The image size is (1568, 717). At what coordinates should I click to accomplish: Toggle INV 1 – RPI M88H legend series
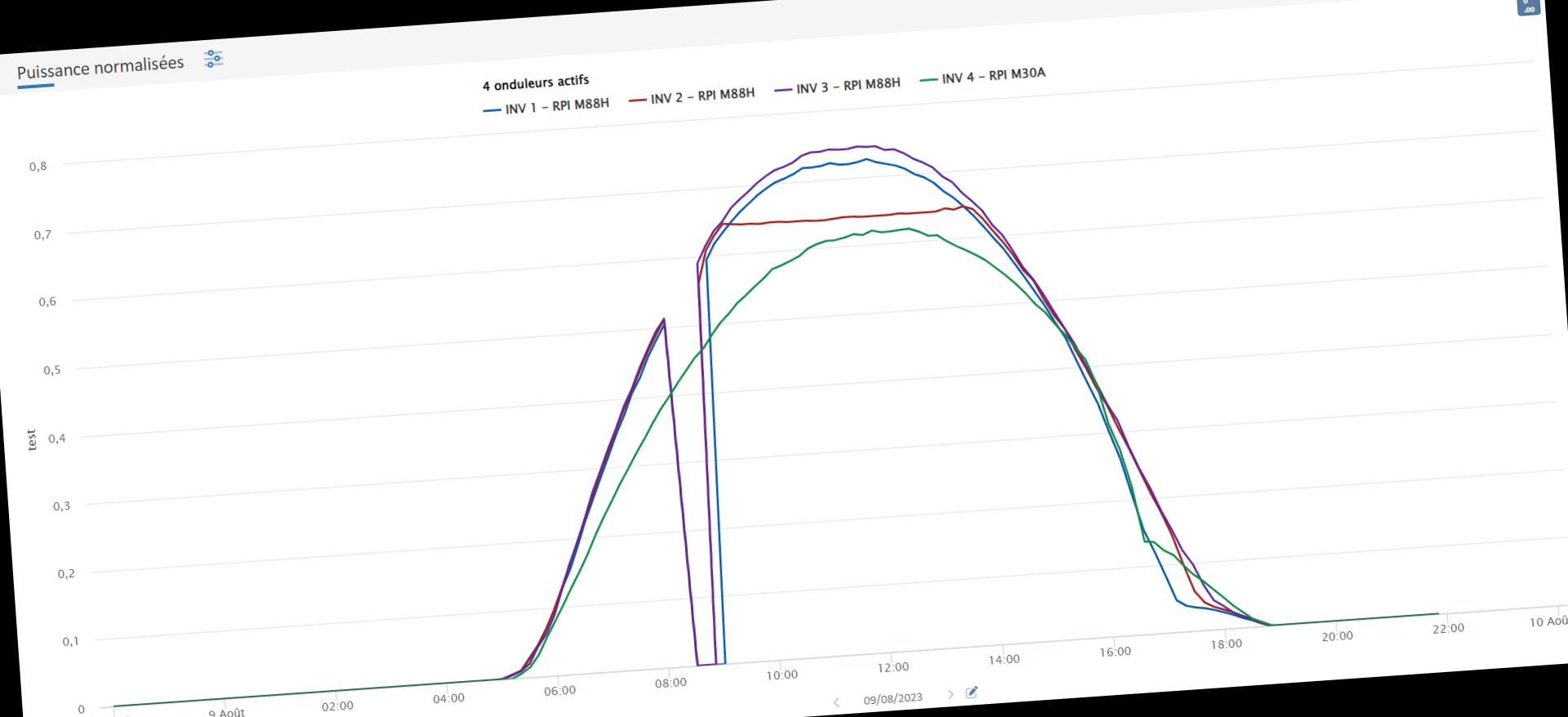tap(546, 106)
